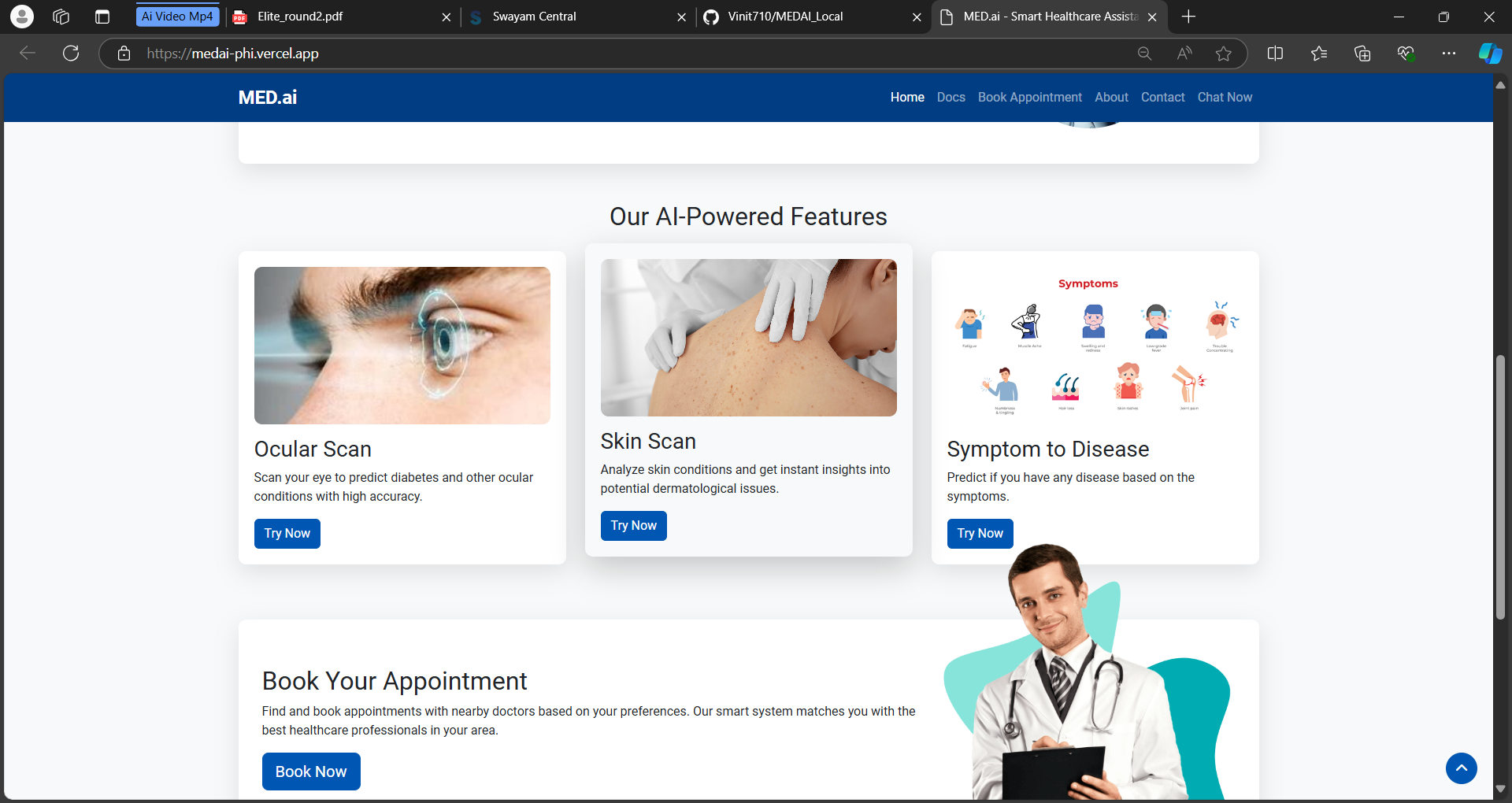Close the Swayam Central tab
Viewport: 1512px width, 803px height.
681,17
